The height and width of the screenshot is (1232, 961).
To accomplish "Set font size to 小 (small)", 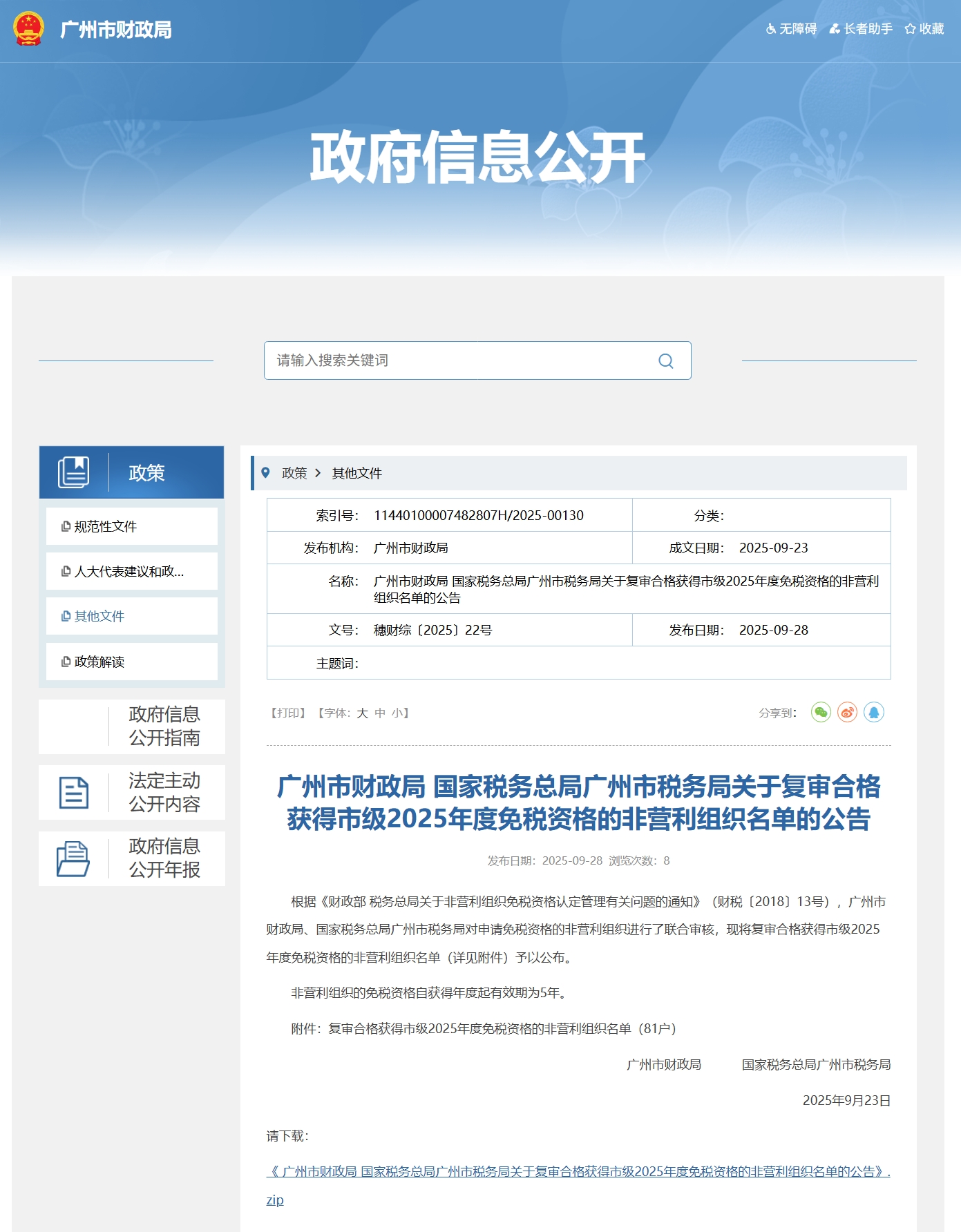I will coord(397,713).
